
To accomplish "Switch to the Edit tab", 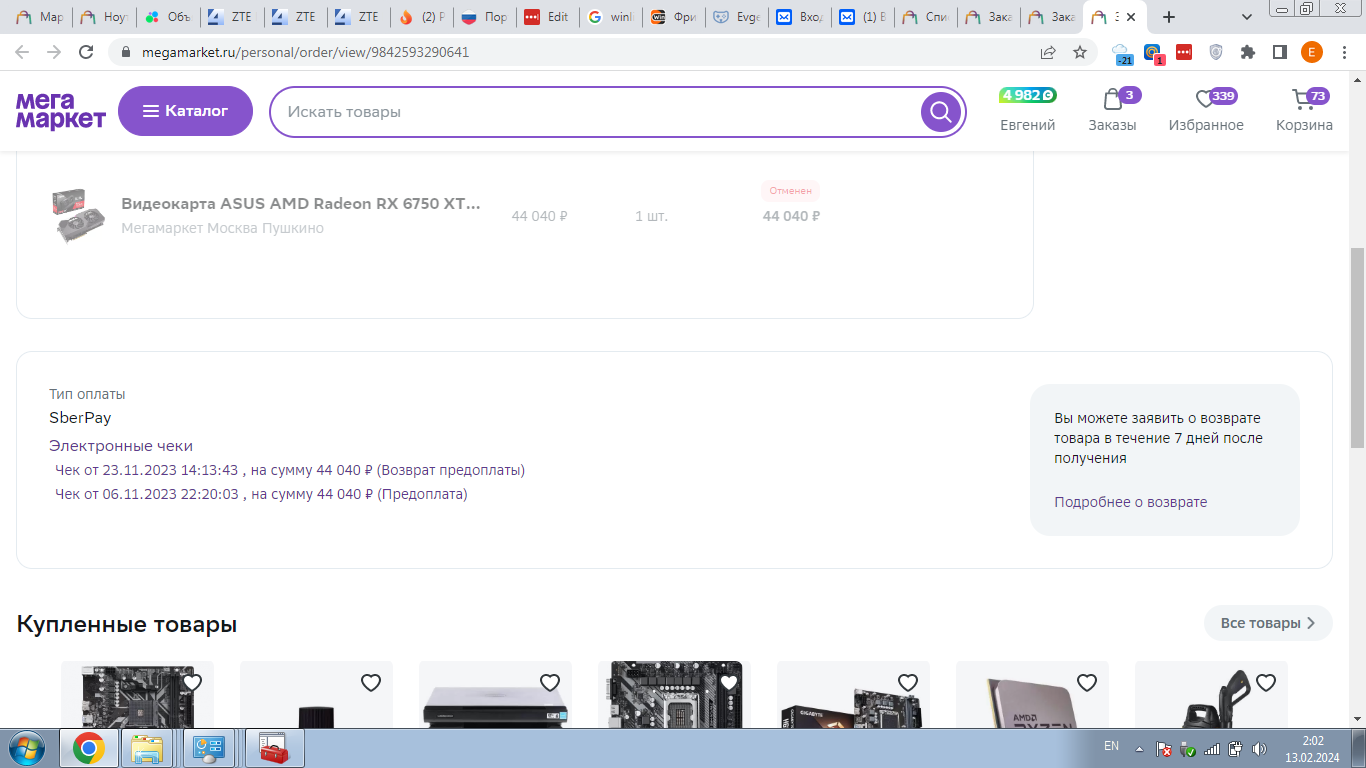I will (x=546, y=17).
